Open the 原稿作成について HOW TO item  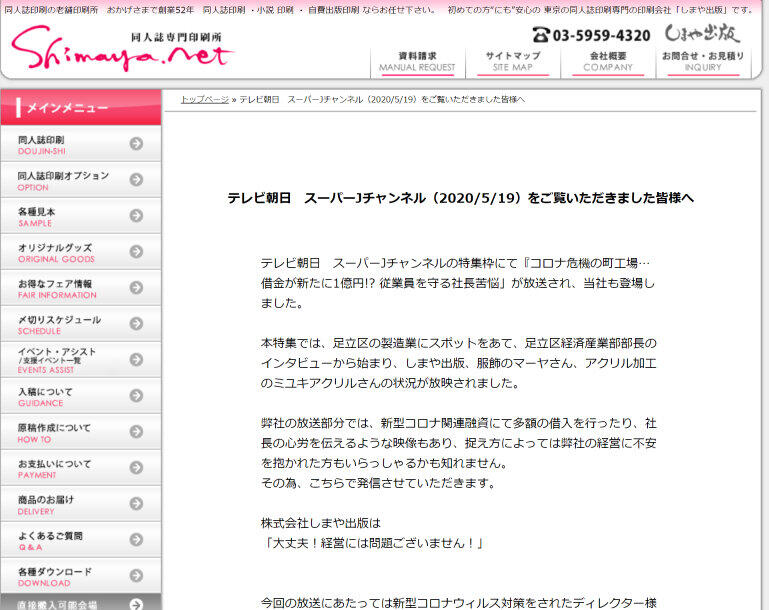[81, 432]
